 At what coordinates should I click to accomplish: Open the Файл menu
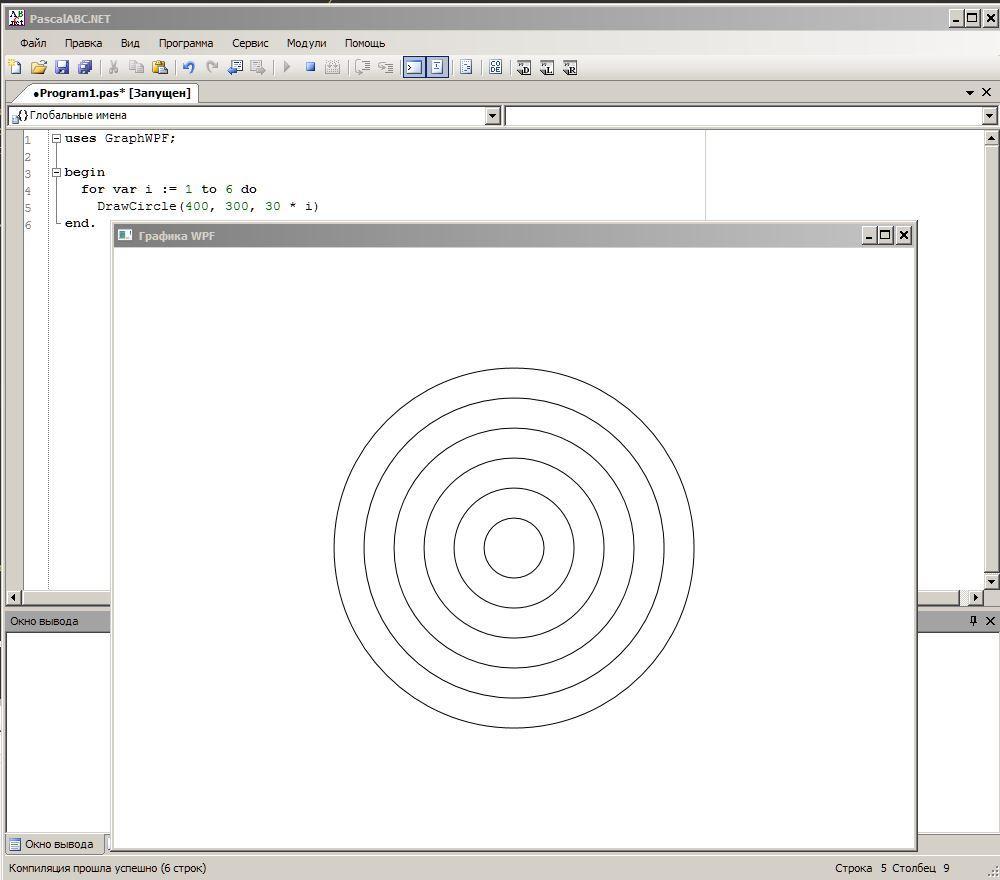[x=33, y=43]
